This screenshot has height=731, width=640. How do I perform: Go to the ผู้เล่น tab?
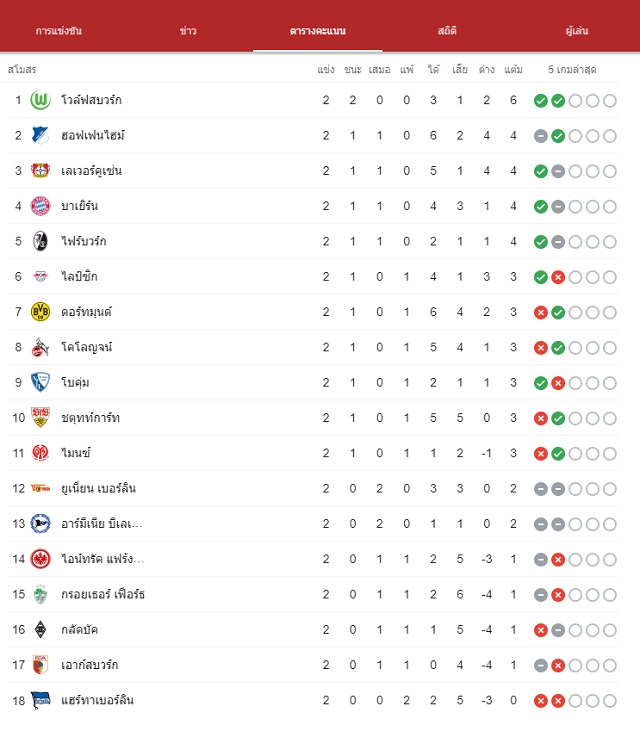click(577, 31)
